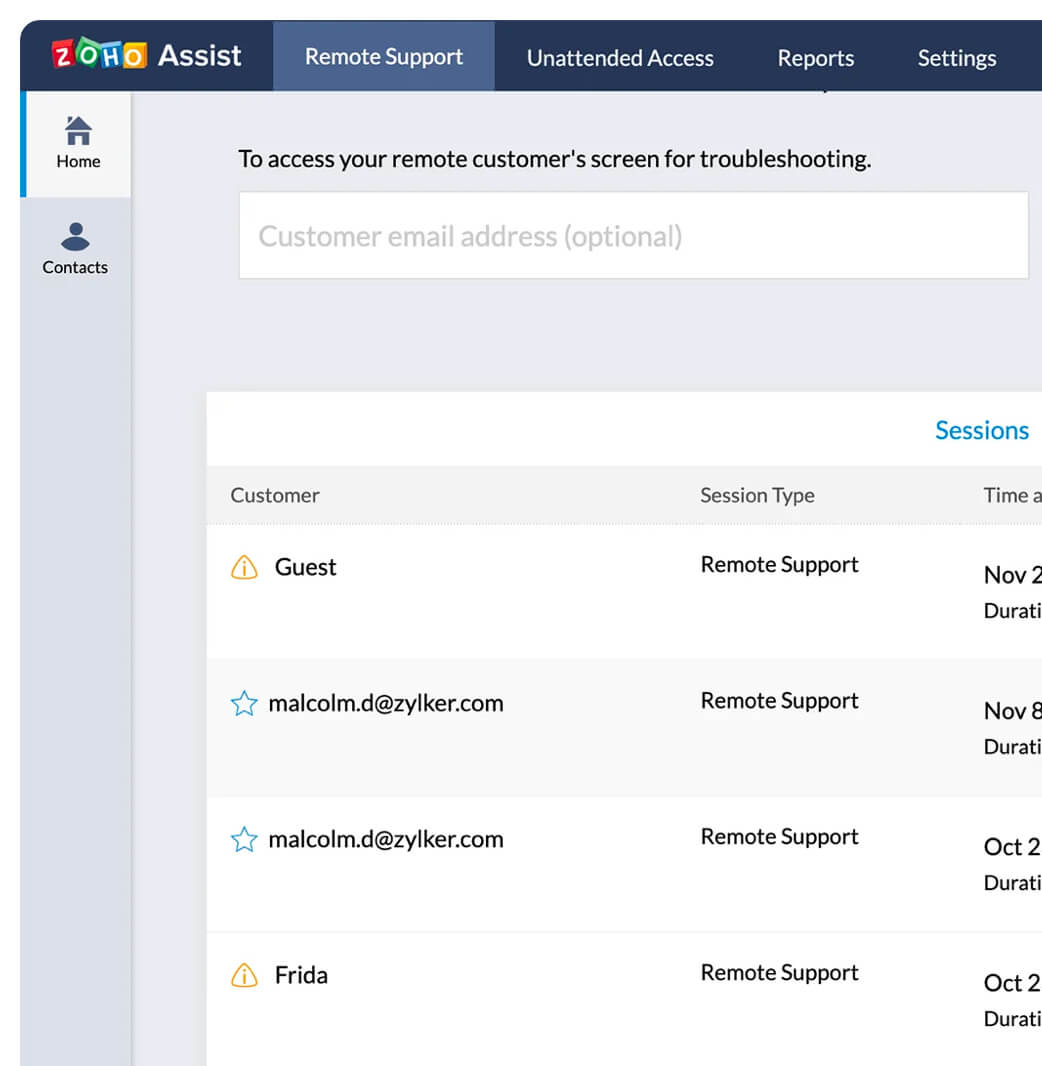Click the warning icon beside Guest

click(x=244, y=567)
